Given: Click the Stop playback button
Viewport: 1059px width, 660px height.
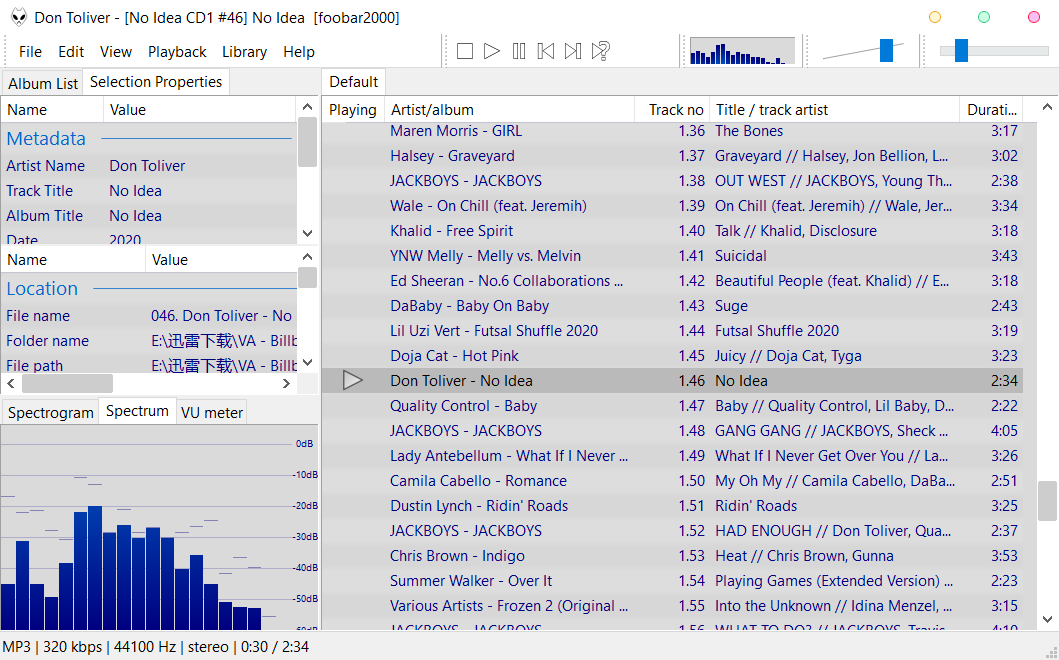Looking at the screenshot, I should coord(465,51).
